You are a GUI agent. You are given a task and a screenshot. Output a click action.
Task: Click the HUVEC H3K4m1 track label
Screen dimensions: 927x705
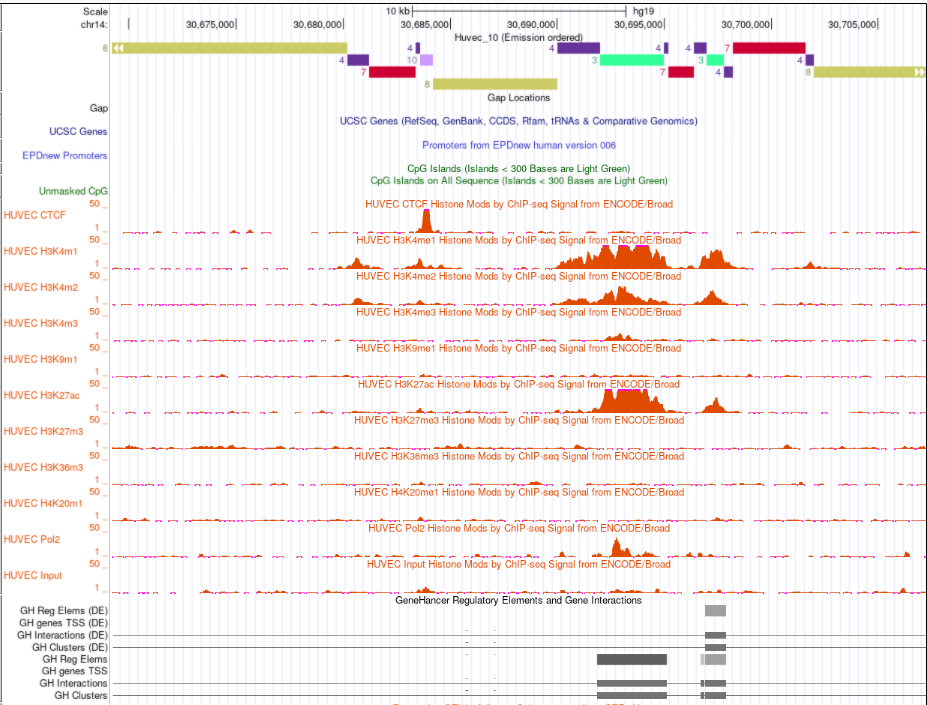pos(40,251)
